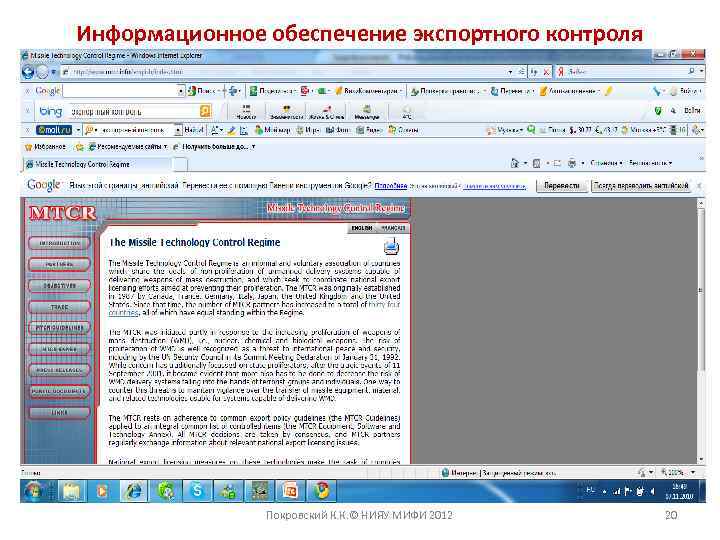Click the Google Toolbar highlighter pen icon

coord(609,91)
